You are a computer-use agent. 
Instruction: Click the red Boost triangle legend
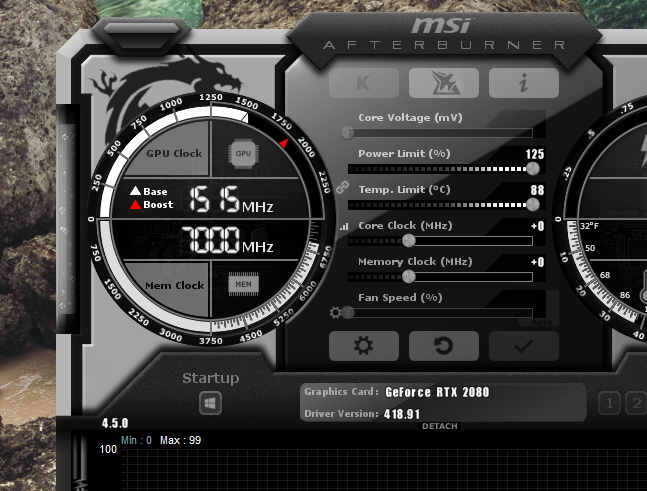pyautogui.click(x=135, y=205)
